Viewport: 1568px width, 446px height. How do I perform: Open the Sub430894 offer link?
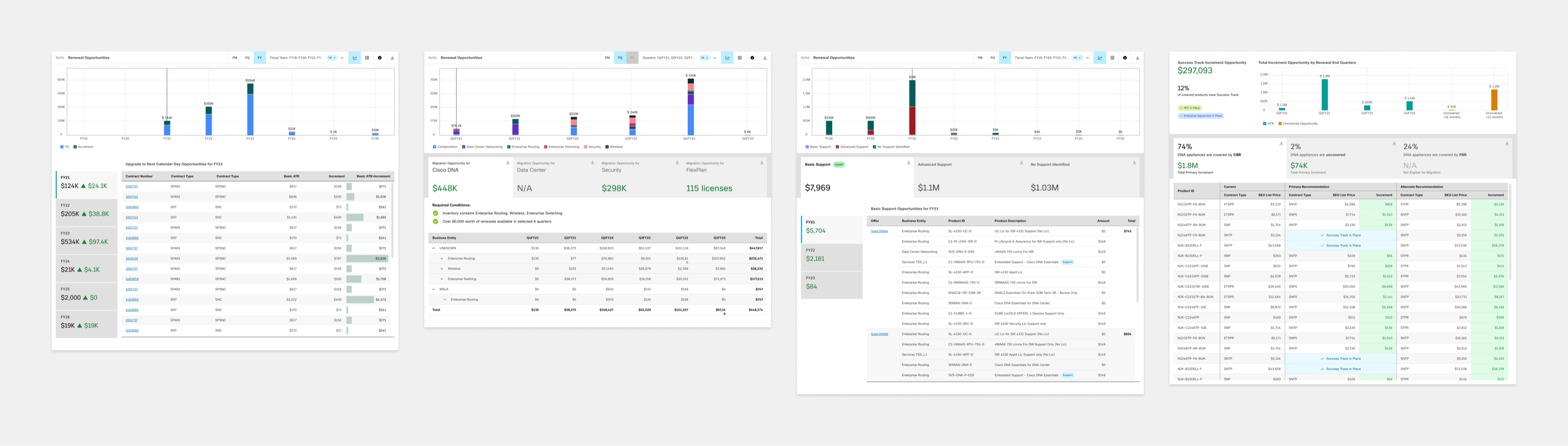coord(879,232)
